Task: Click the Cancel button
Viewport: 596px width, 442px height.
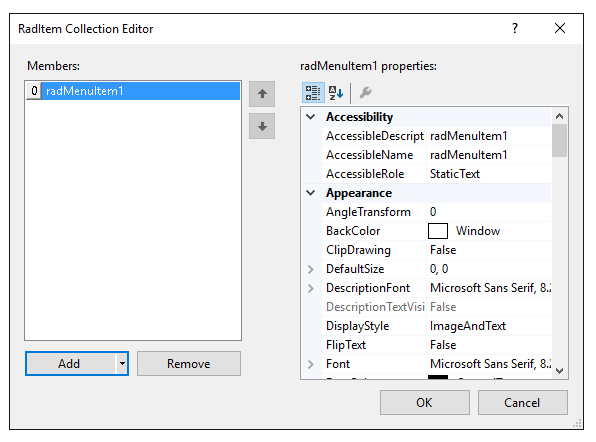Action: point(523,402)
